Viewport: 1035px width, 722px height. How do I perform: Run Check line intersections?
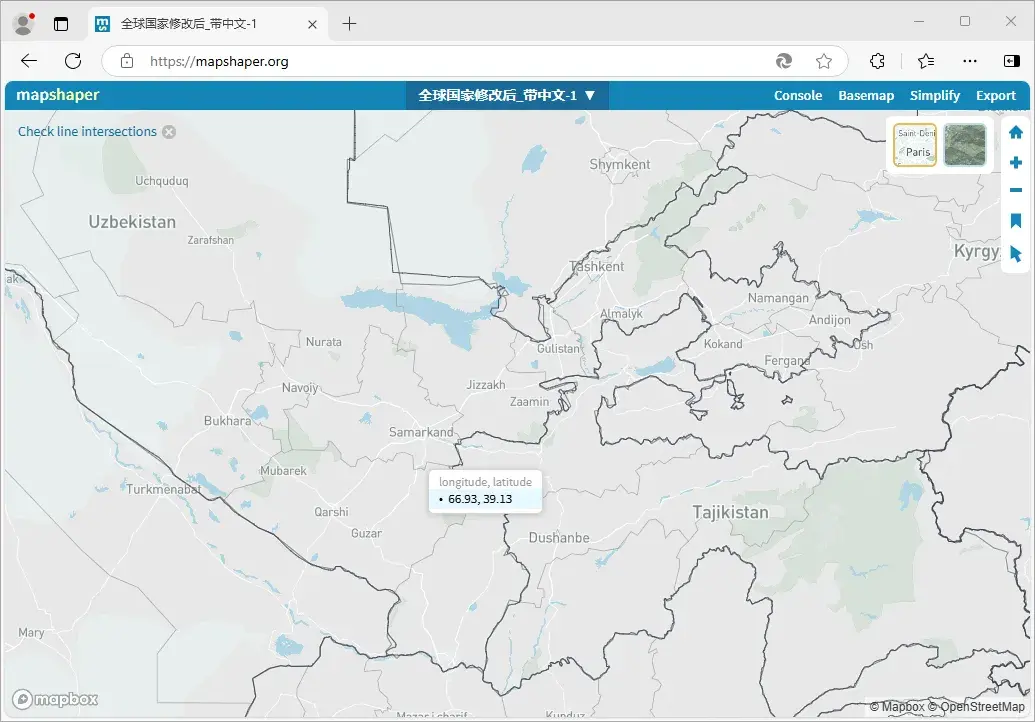[87, 131]
